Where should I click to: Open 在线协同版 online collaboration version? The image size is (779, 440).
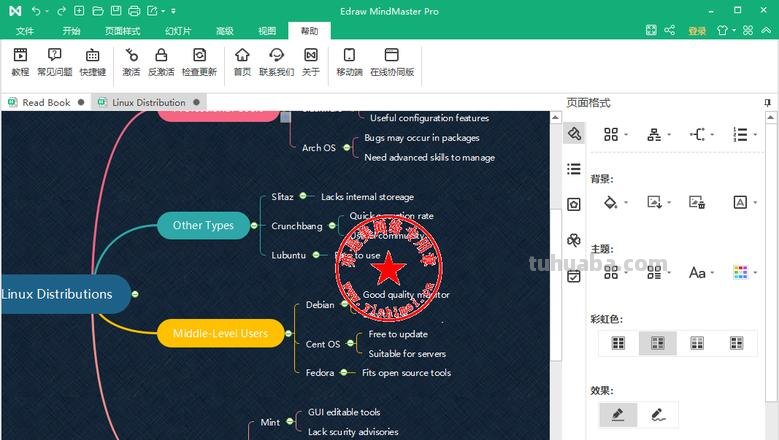point(392,62)
